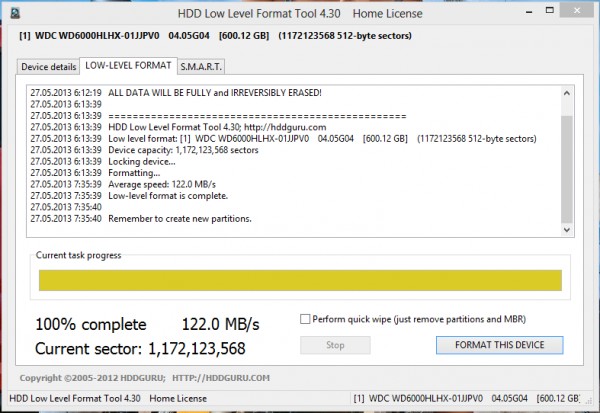Screen dimensions: 600x413
Task: Click the FORMAT THIS DEVICE button
Action: pos(499,345)
